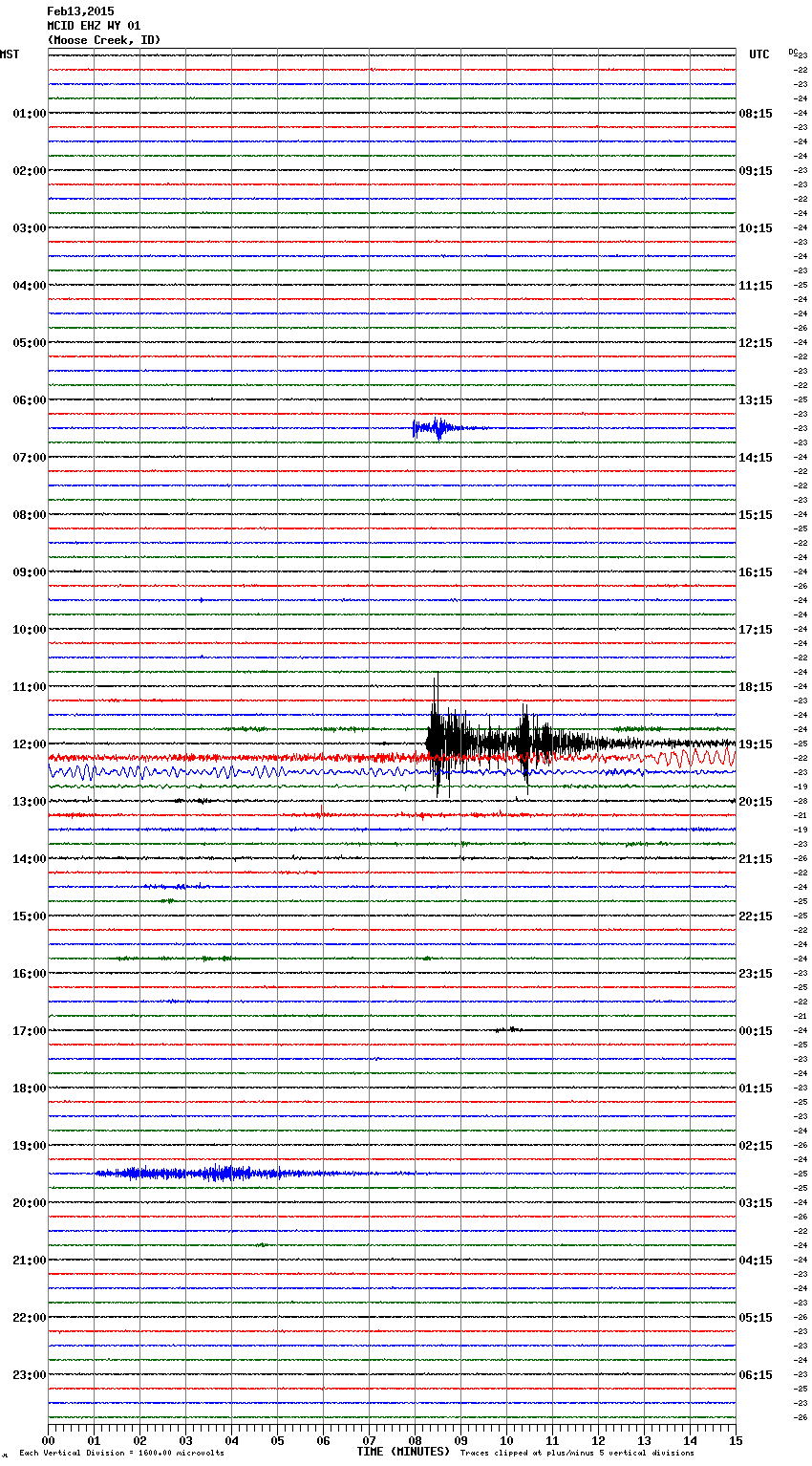Click the 02:15 UTC time label
812x1466 pixels.
click(x=756, y=1146)
